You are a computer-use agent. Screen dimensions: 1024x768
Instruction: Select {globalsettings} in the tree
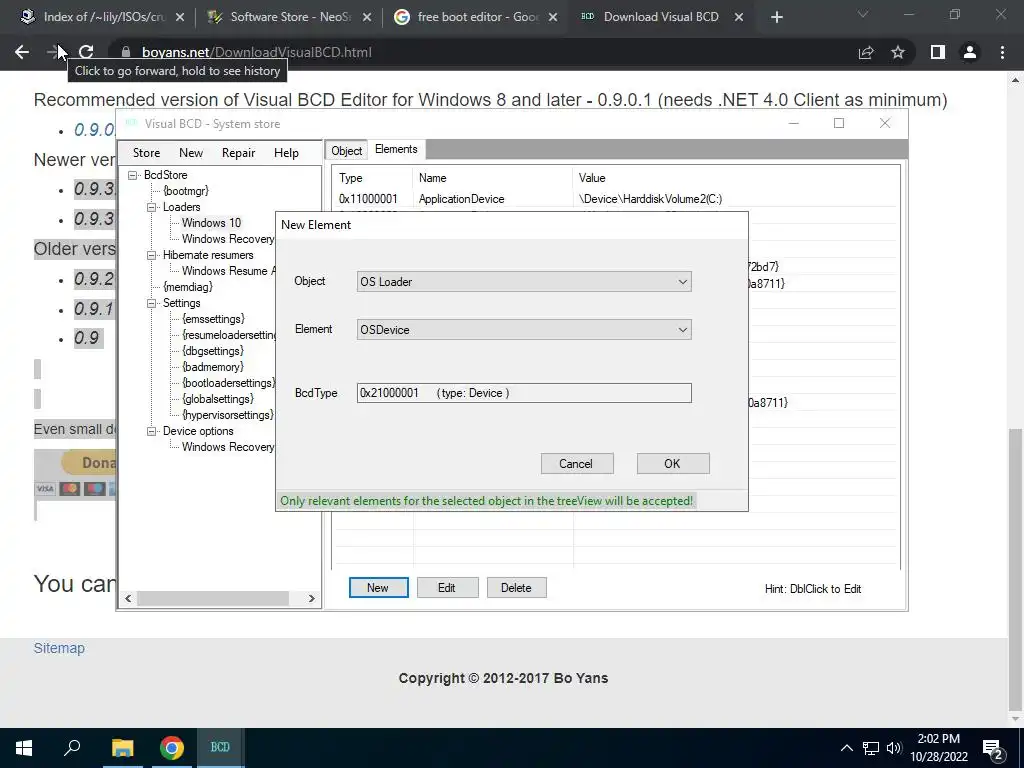[218, 399]
